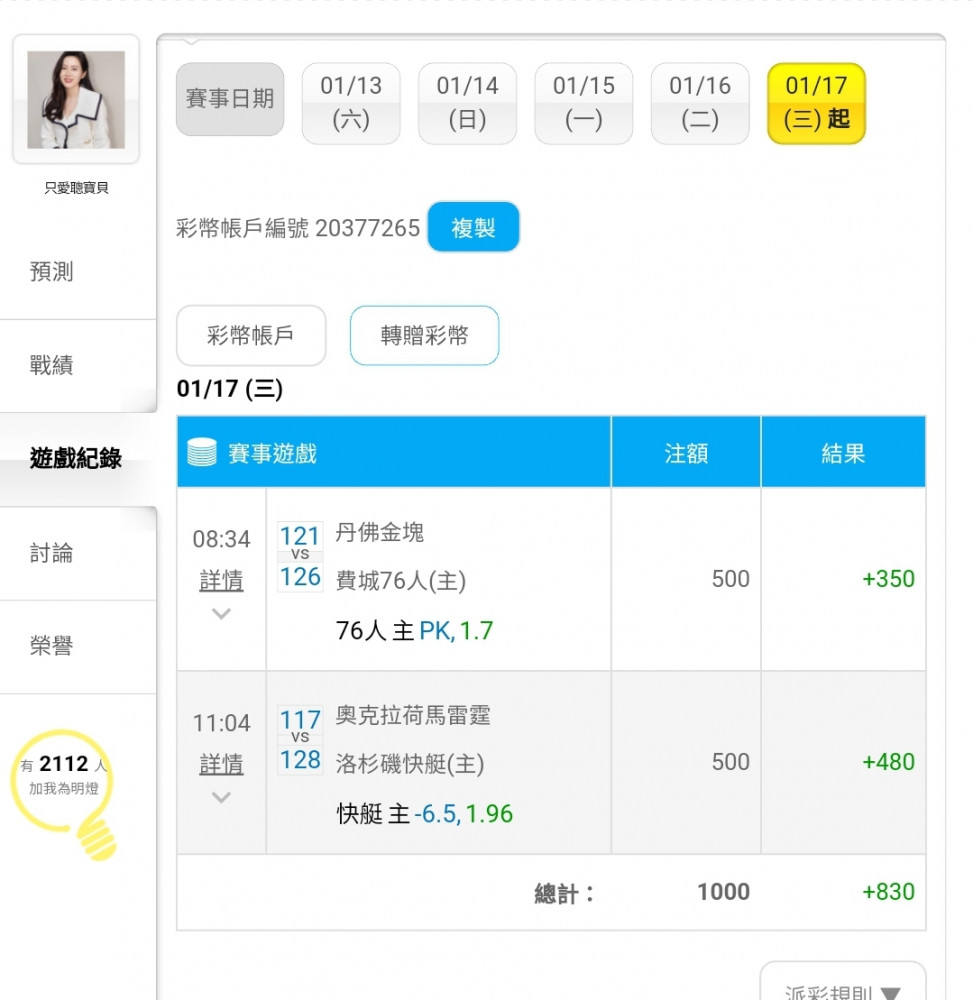Open the 彩幣帳戶 button

251,335
